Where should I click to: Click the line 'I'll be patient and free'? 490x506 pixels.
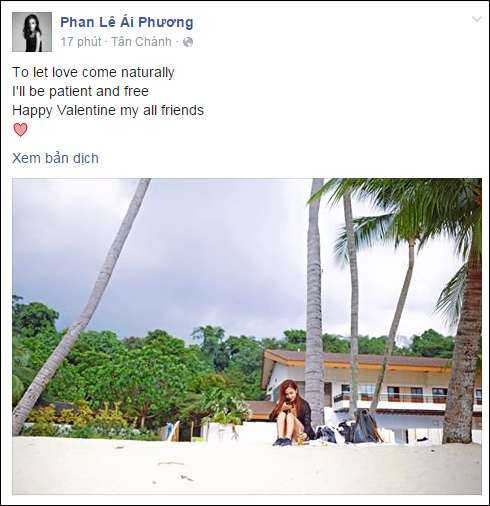coord(80,91)
